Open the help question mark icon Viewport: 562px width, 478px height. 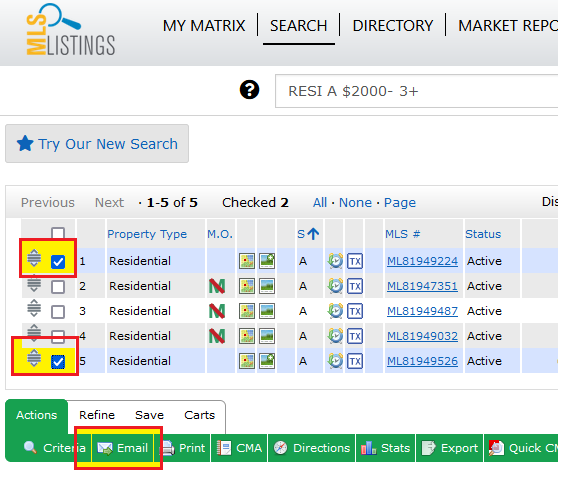249,90
